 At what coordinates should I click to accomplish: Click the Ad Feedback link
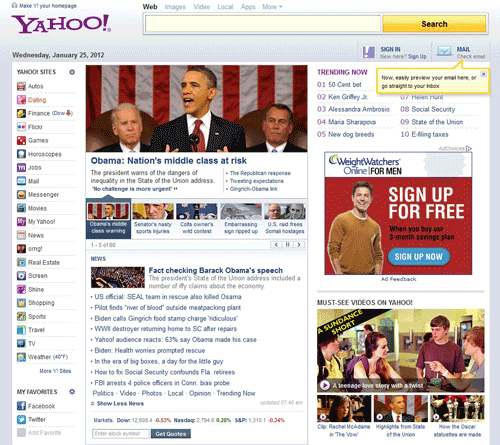click(x=399, y=279)
